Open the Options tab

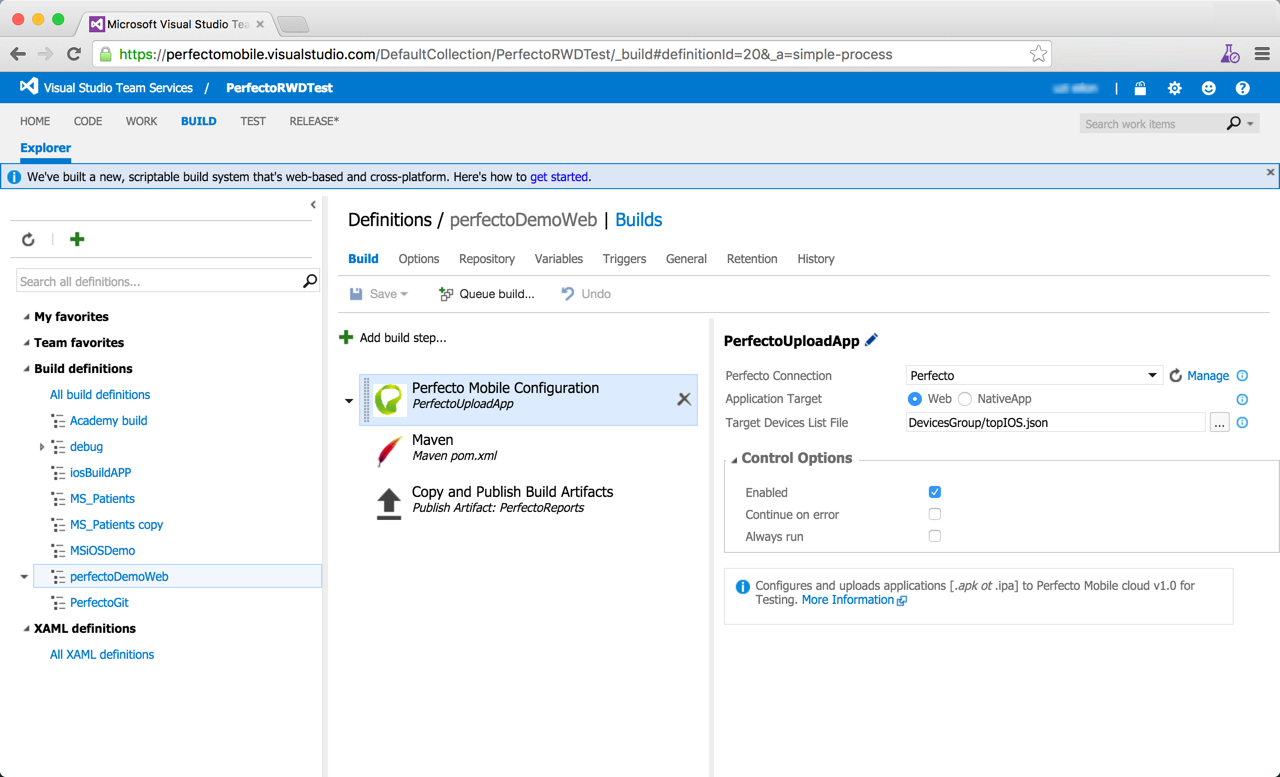click(x=419, y=259)
